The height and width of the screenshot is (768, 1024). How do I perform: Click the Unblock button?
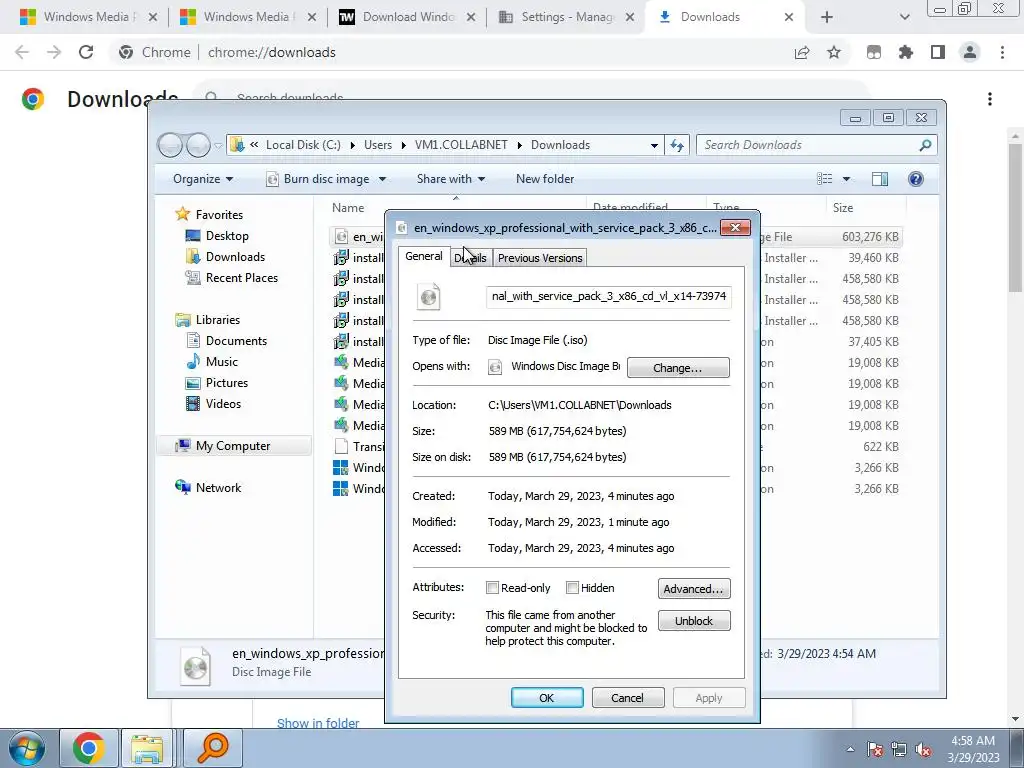(x=694, y=621)
